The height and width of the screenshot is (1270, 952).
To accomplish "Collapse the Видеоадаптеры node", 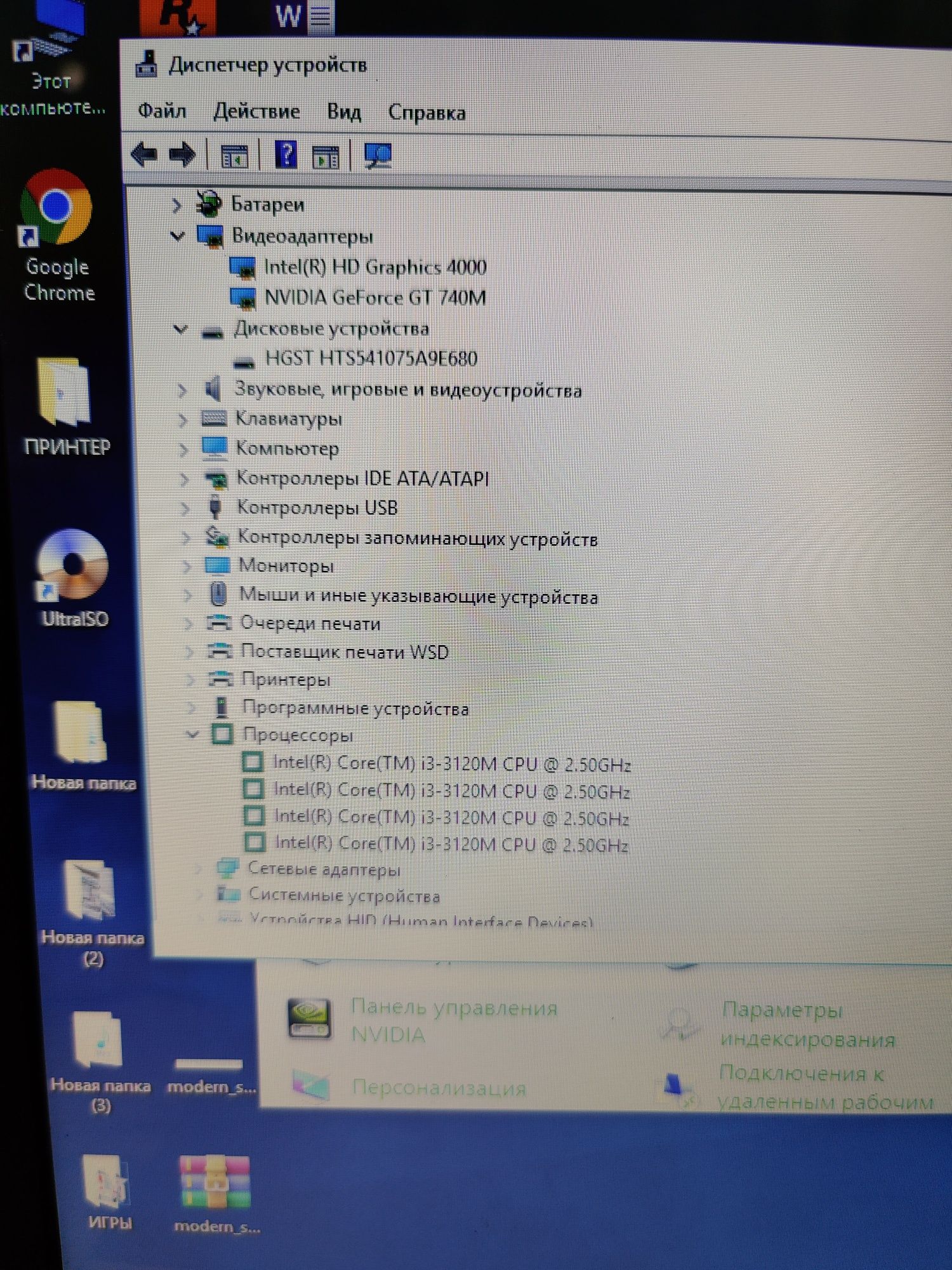I will click(x=178, y=236).
